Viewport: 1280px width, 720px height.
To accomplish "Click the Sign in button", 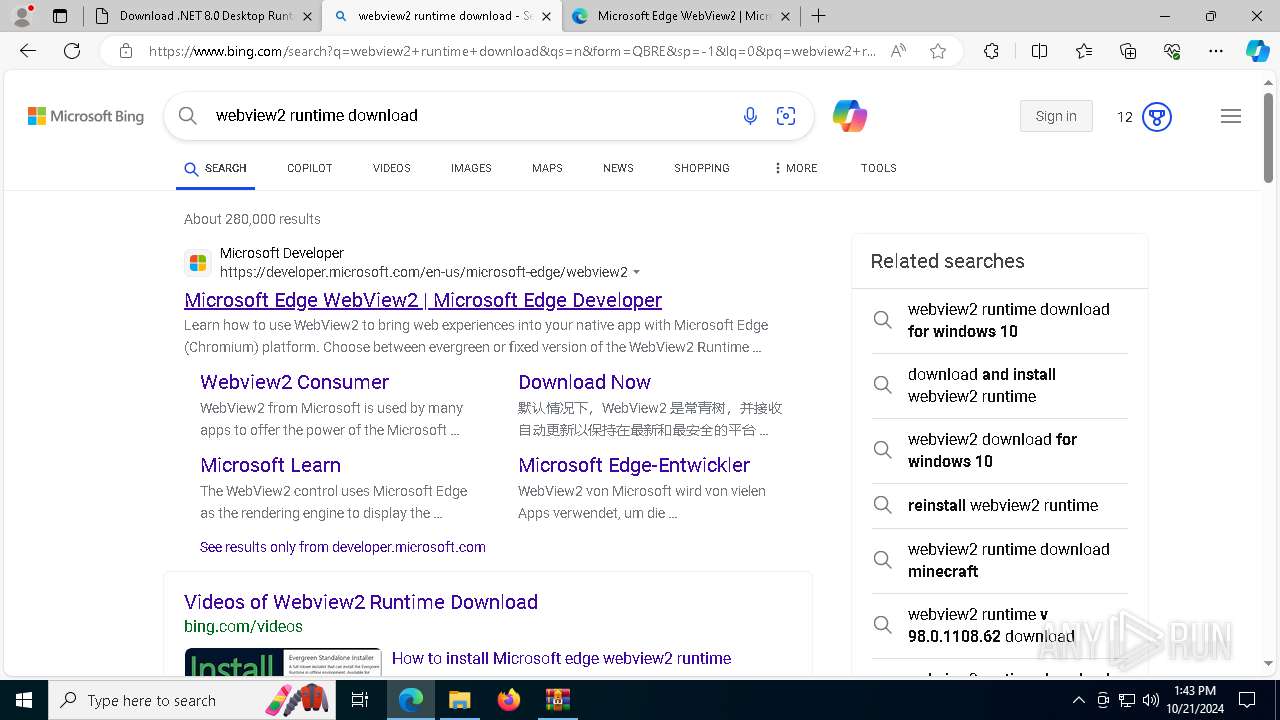I will coord(1056,116).
